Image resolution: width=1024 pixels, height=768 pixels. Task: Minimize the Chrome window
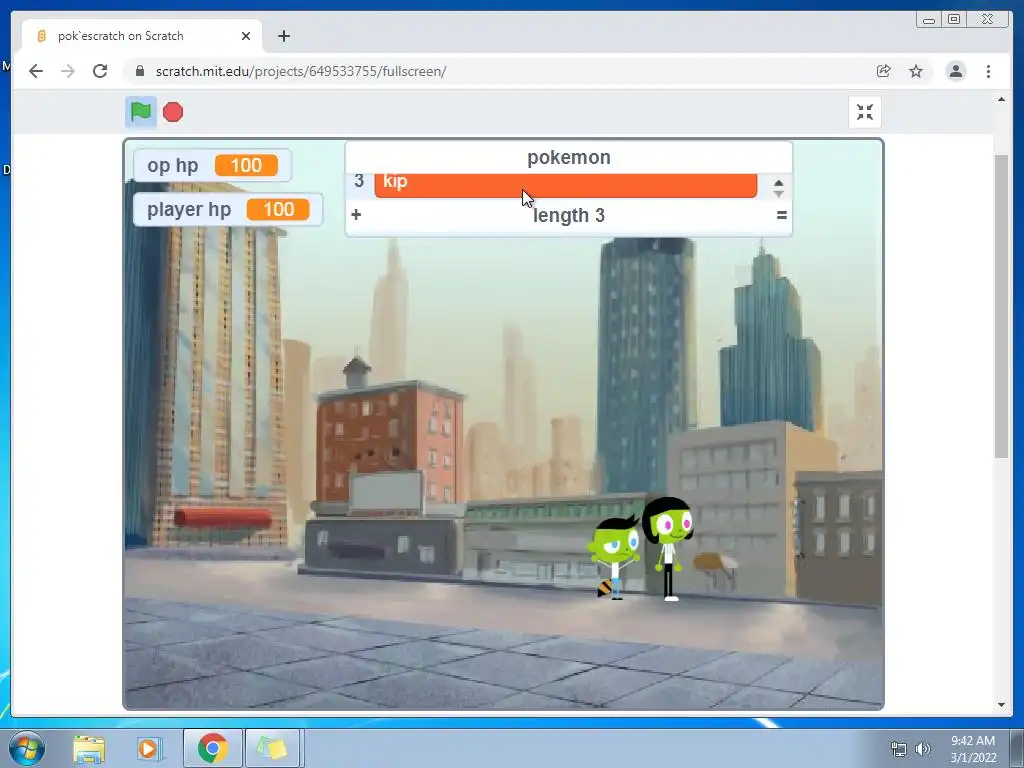(929, 20)
